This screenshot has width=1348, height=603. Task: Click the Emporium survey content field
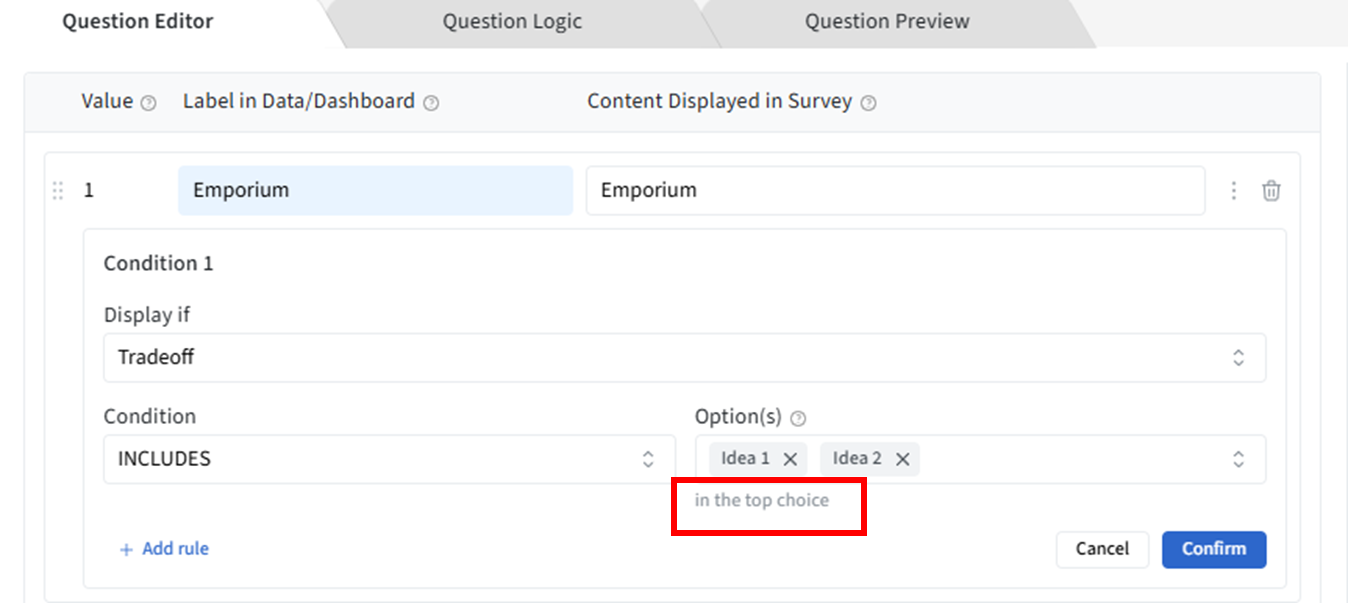(894, 190)
